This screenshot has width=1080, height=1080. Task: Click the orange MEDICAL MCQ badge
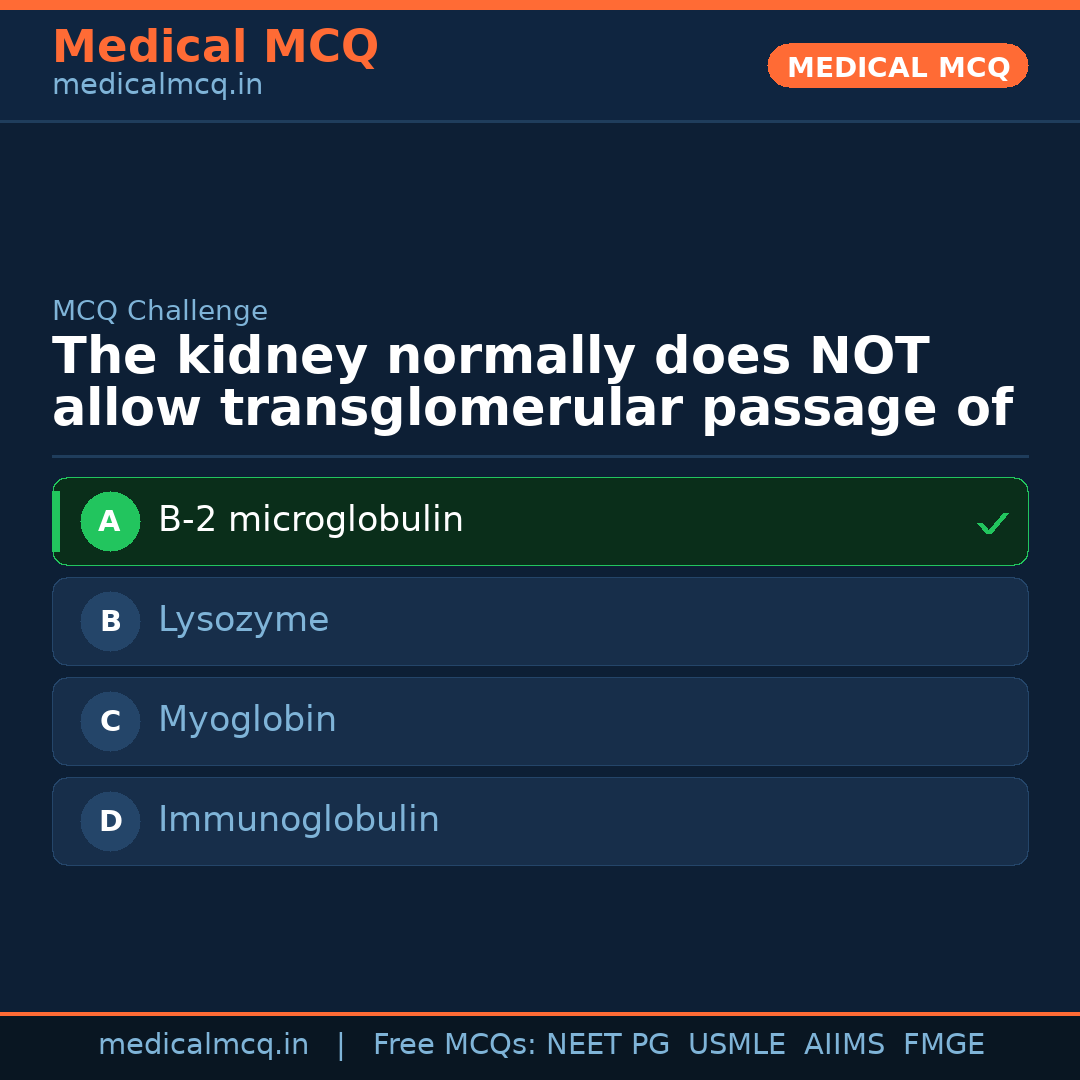897,66
